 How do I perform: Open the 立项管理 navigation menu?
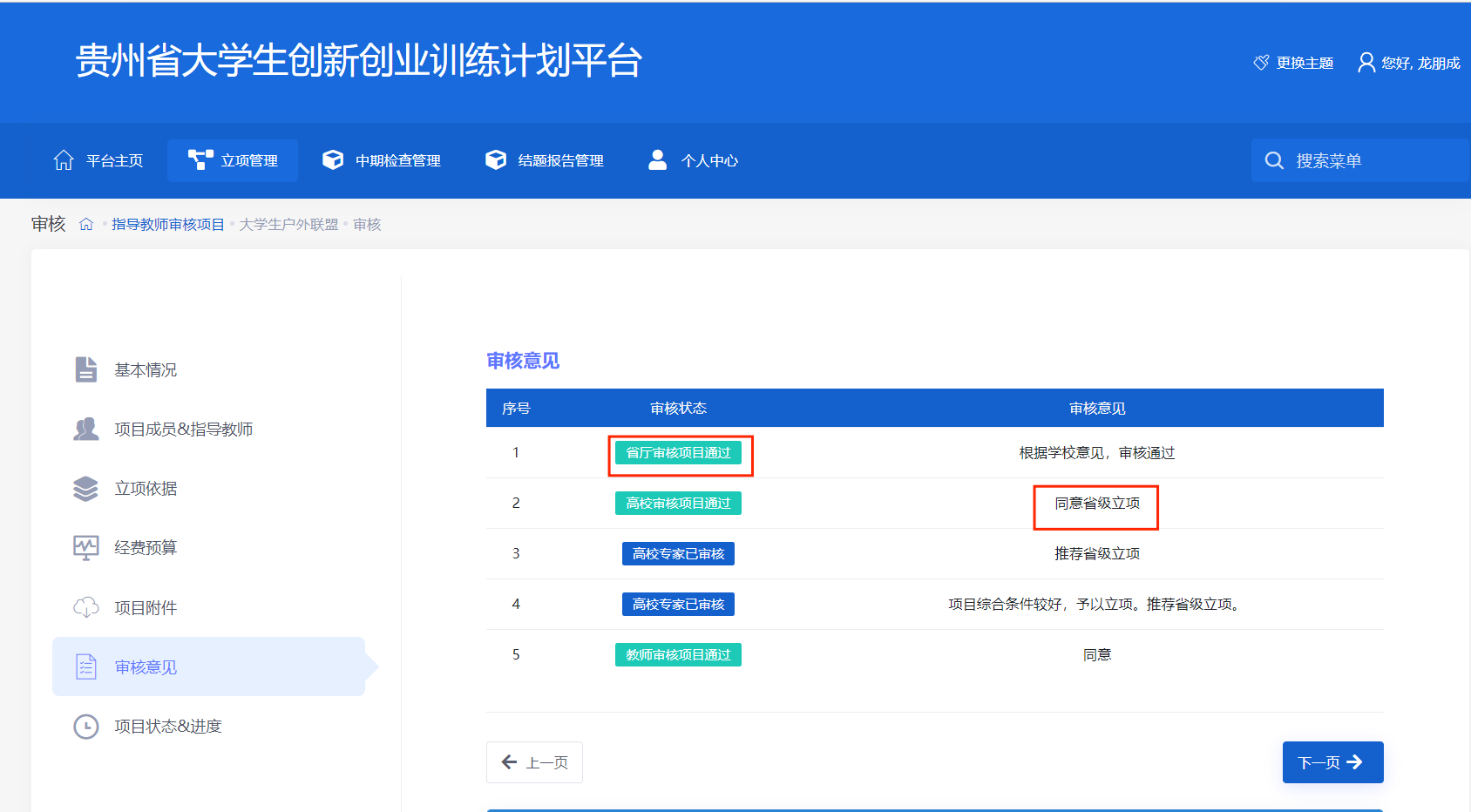pos(233,160)
